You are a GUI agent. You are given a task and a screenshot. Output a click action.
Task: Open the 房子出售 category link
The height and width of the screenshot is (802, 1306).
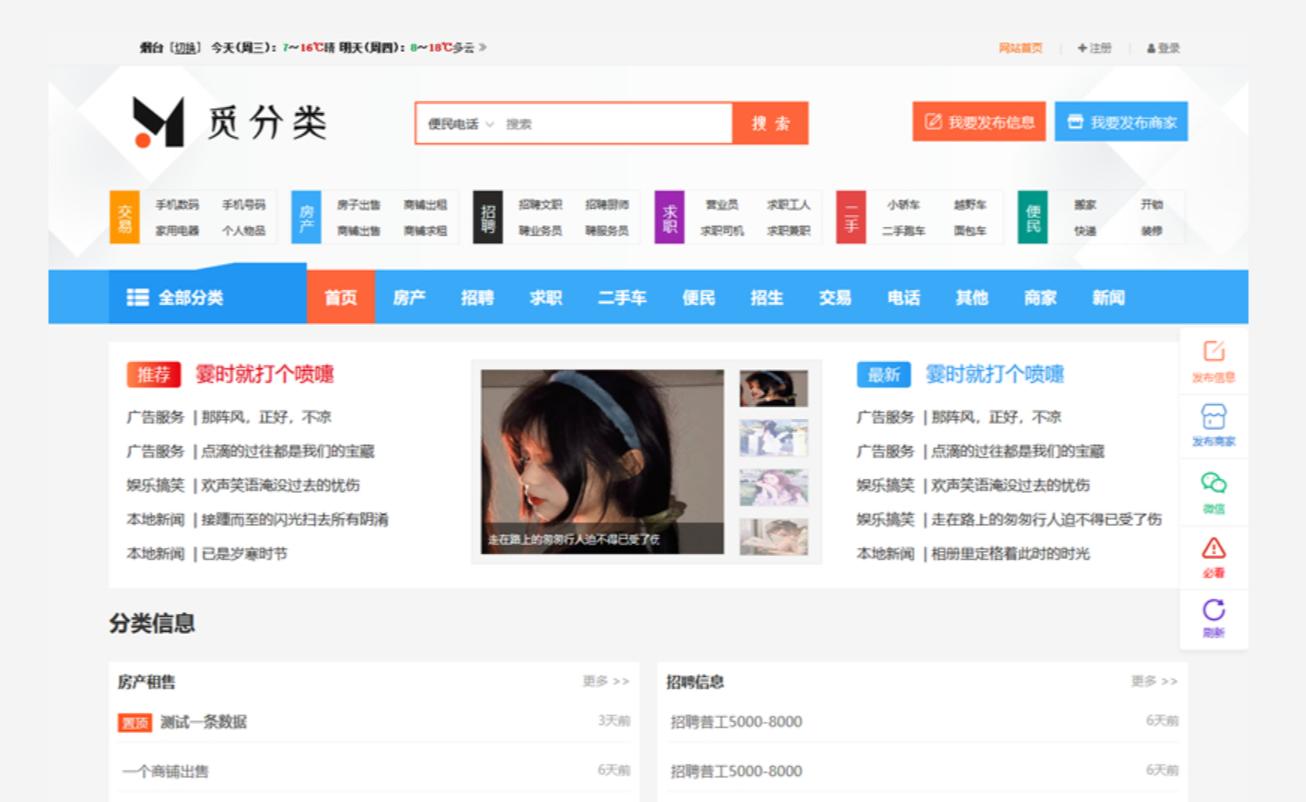[359, 204]
